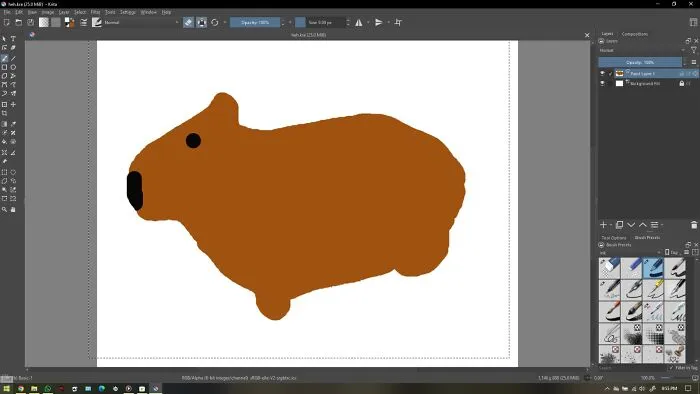The height and width of the screenshot is (394, 700).
Task: Click the crop icon in top toolbar
Action: tap(398, 22)
